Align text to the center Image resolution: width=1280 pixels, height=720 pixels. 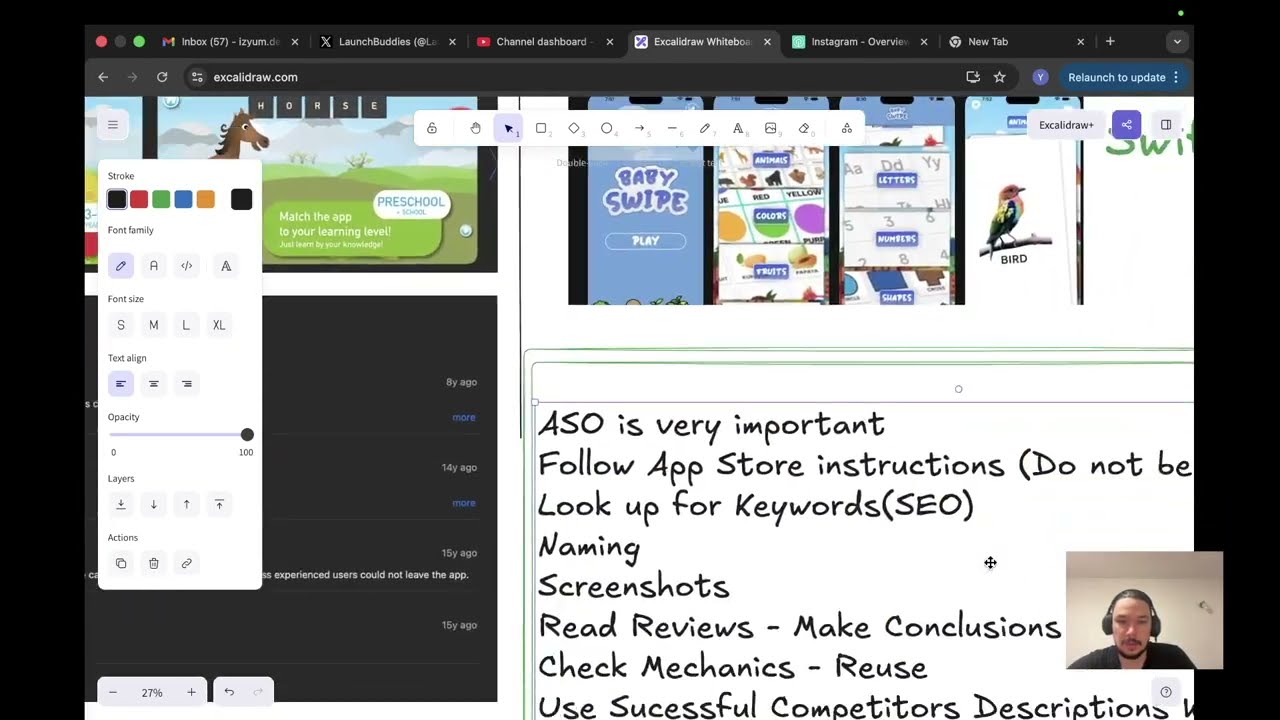154,384
